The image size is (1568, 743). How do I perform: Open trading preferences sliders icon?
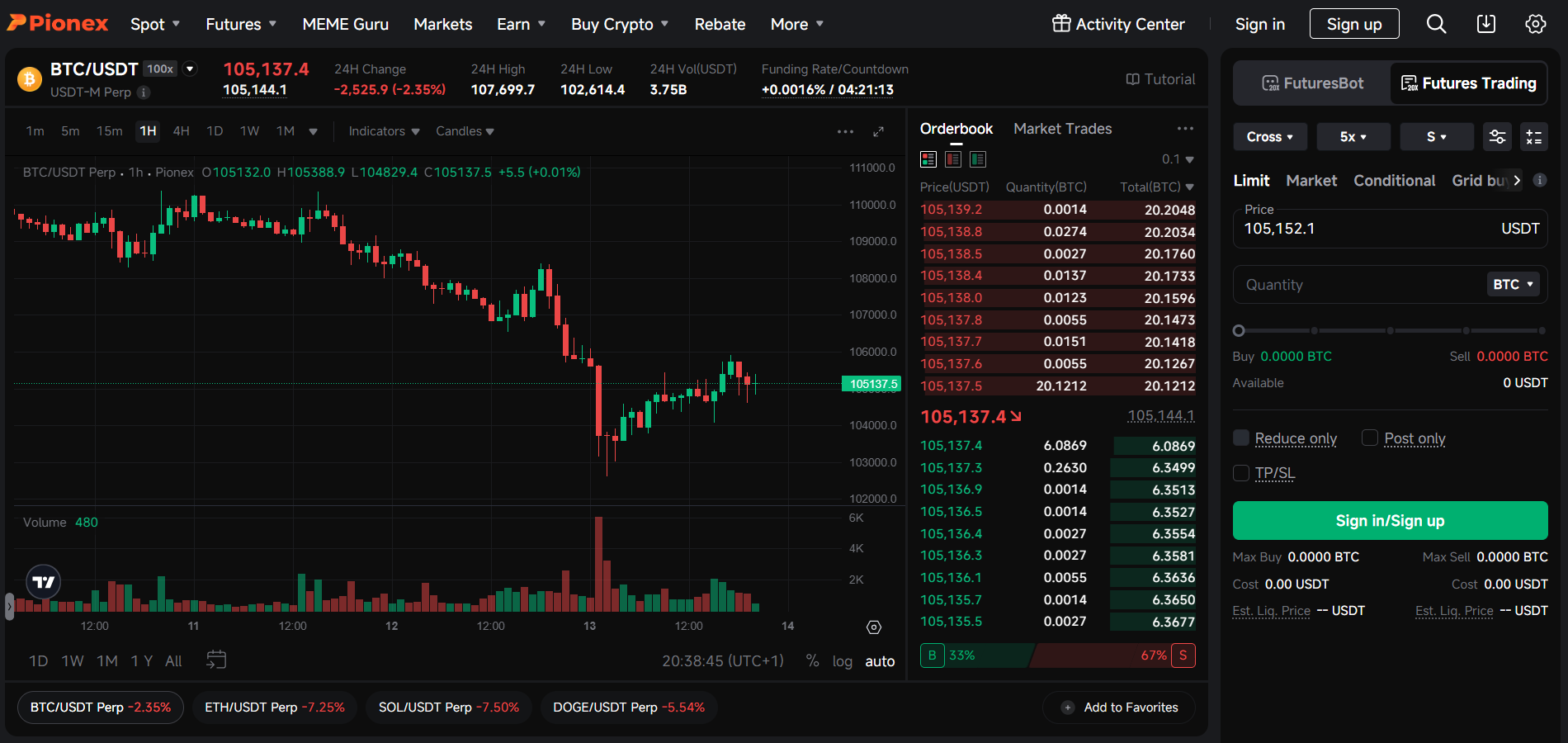pyautogui.click(x=1497, y=137)
